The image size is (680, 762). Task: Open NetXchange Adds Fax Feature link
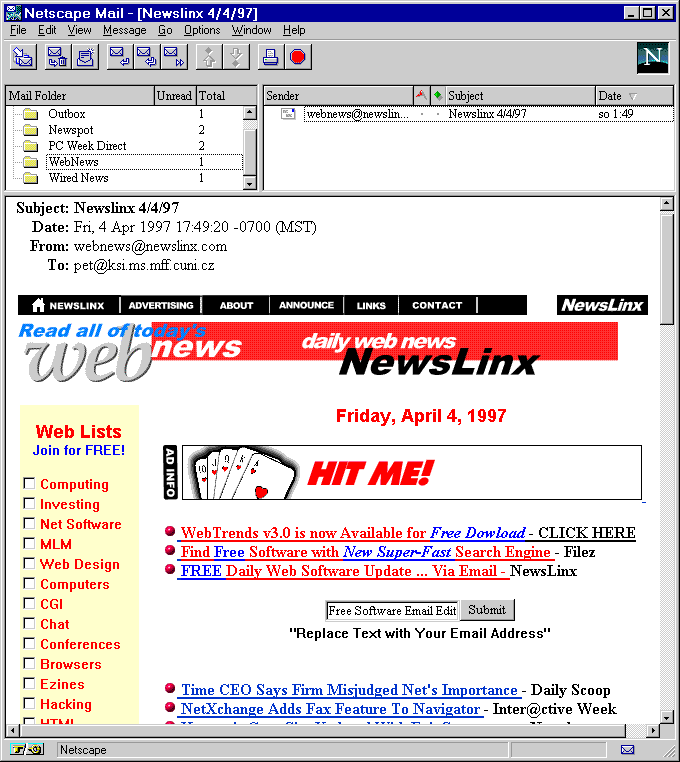click(x=331, y=709)
